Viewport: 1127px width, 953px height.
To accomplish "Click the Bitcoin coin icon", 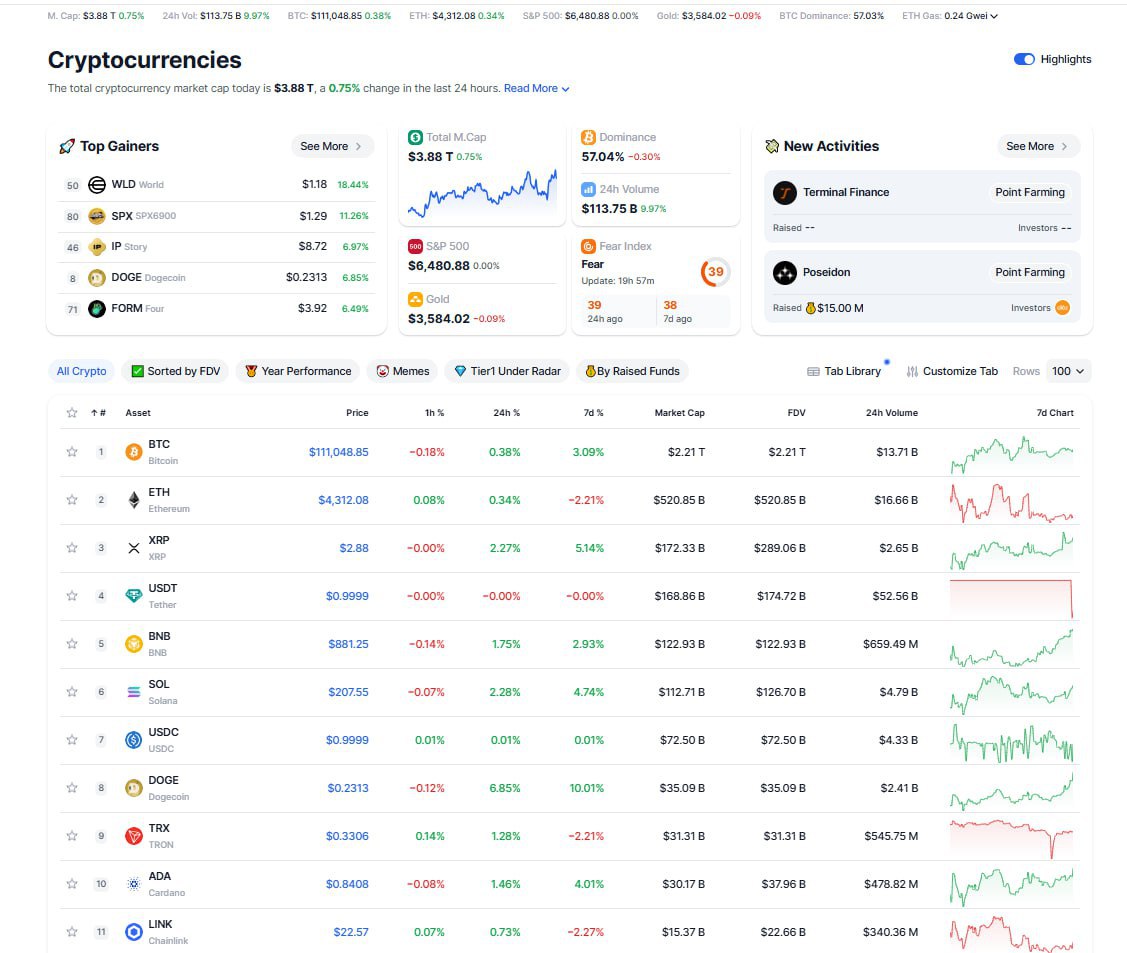I will pos(134,452).
